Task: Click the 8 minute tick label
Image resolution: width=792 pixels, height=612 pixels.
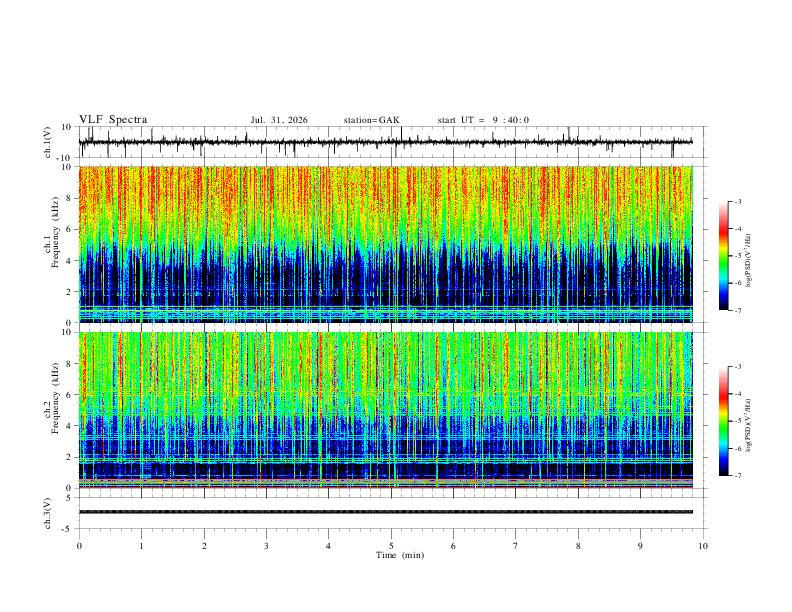Action: coord(578,546)
